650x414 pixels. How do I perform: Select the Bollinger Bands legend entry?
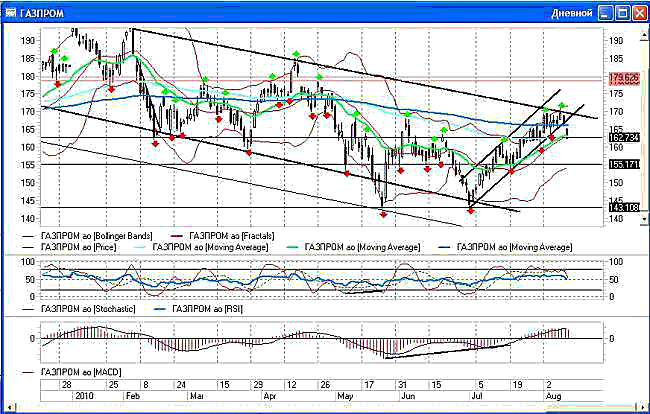97,236
